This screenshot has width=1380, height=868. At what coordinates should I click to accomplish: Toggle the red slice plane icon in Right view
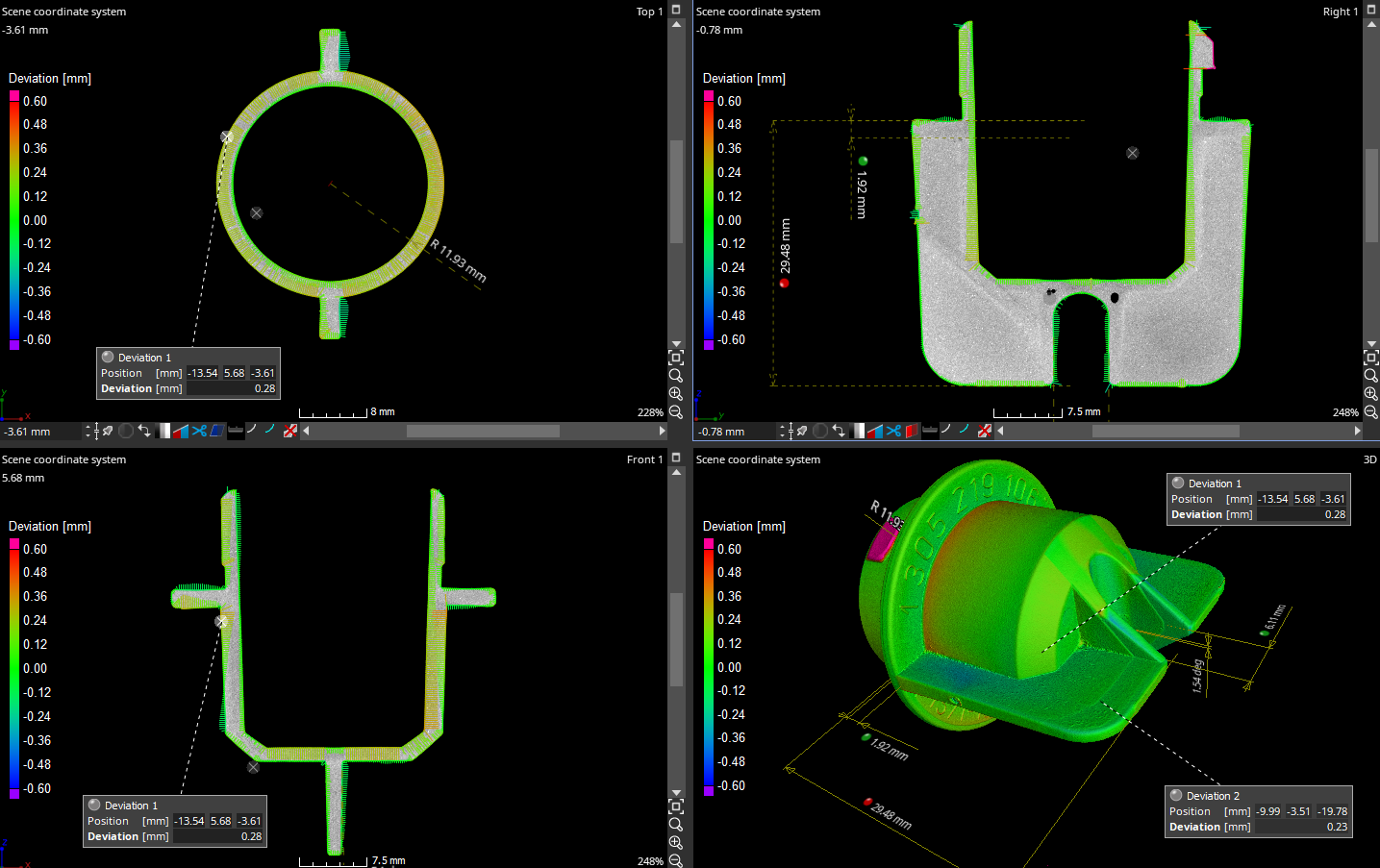(x=912, y=431)
